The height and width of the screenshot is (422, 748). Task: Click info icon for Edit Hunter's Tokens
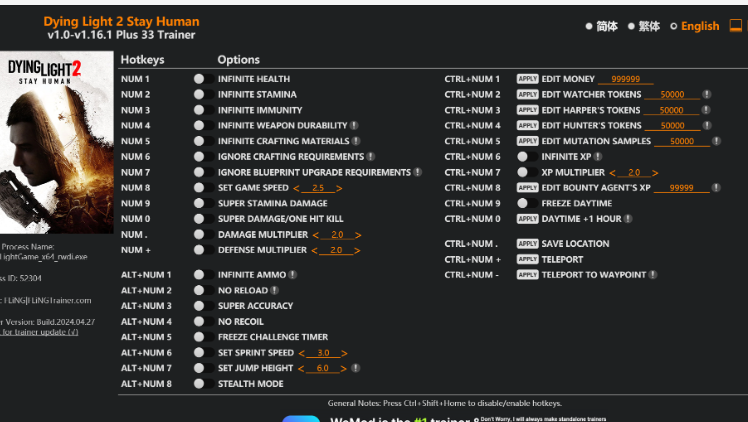[707, 125]
